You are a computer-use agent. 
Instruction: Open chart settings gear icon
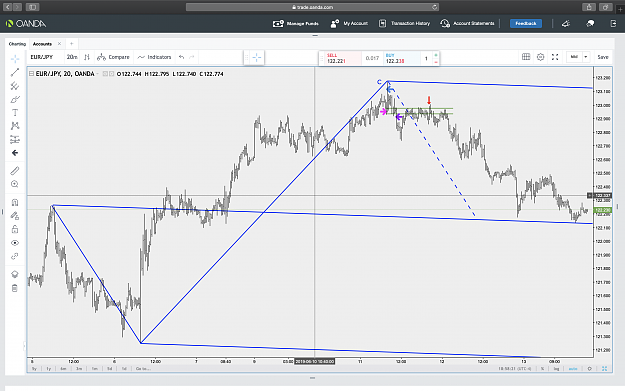click(540, 57)
